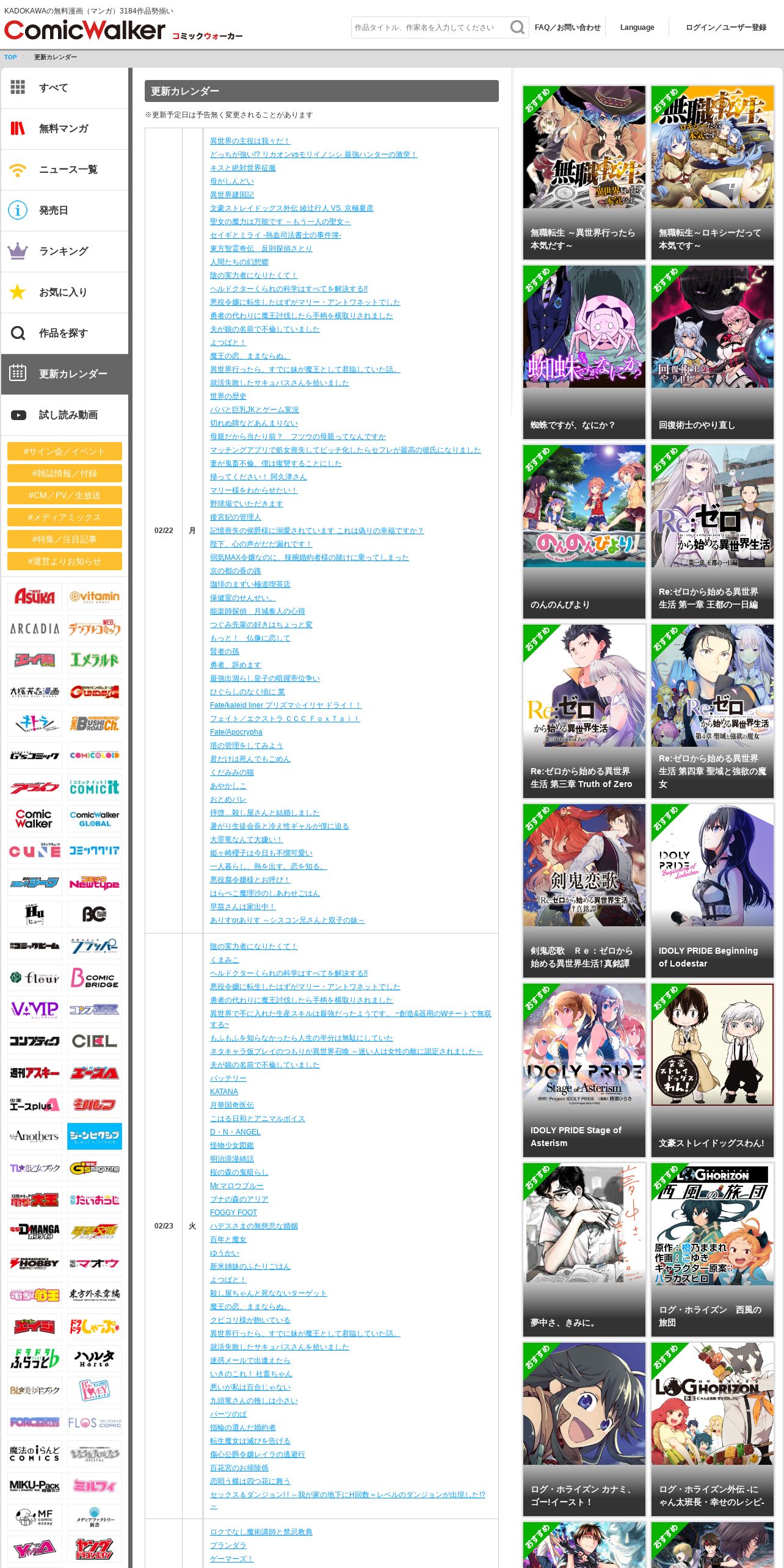Open ログイン／ユーザー登録
The image size is (784, 1568).
pyautogui.click(x=726, y=27)
